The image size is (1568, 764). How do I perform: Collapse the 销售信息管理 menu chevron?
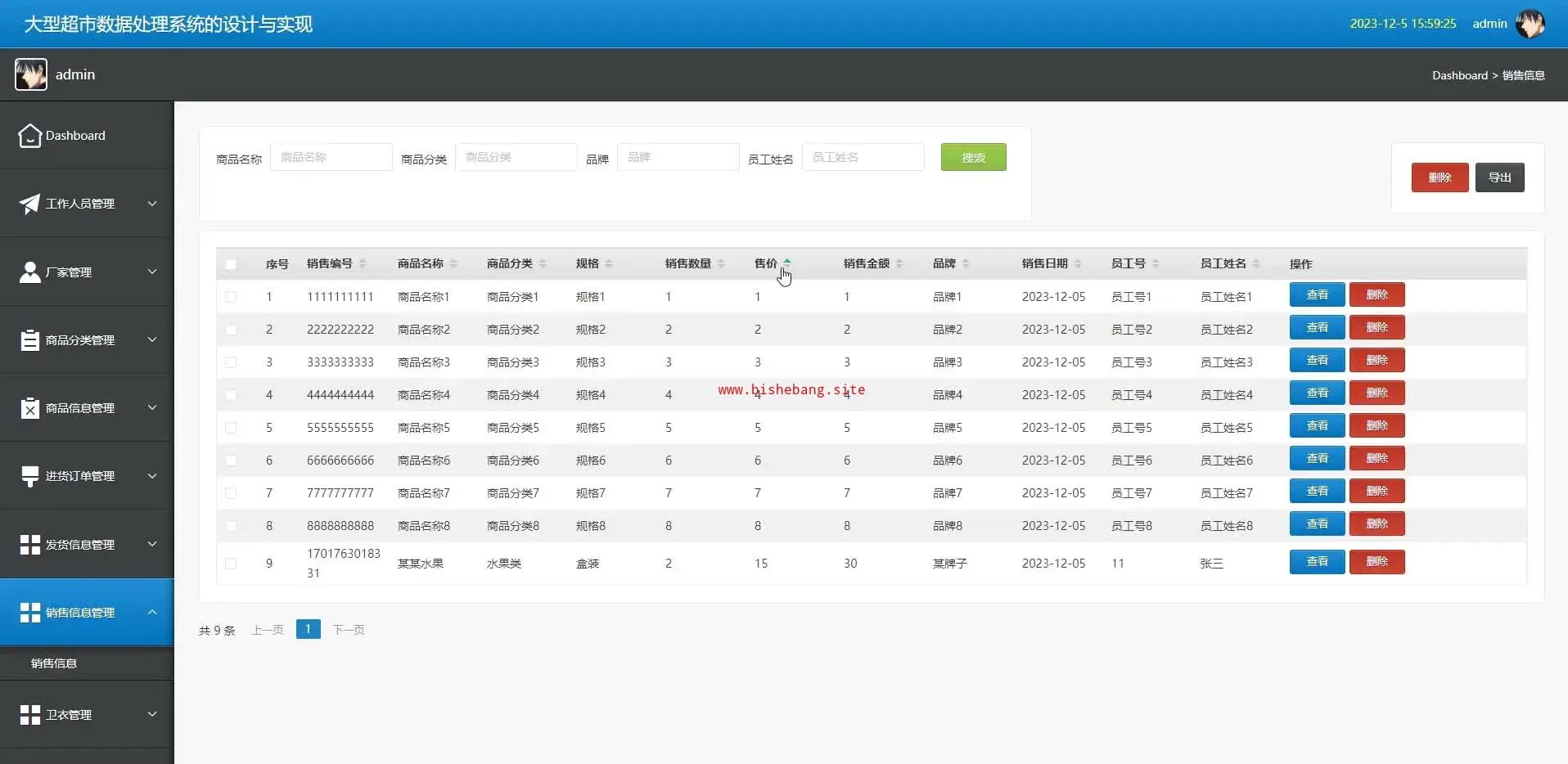[152, 612]
